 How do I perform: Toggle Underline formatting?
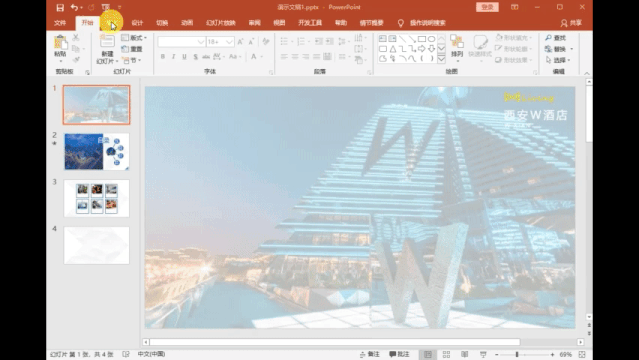point(184,57)
